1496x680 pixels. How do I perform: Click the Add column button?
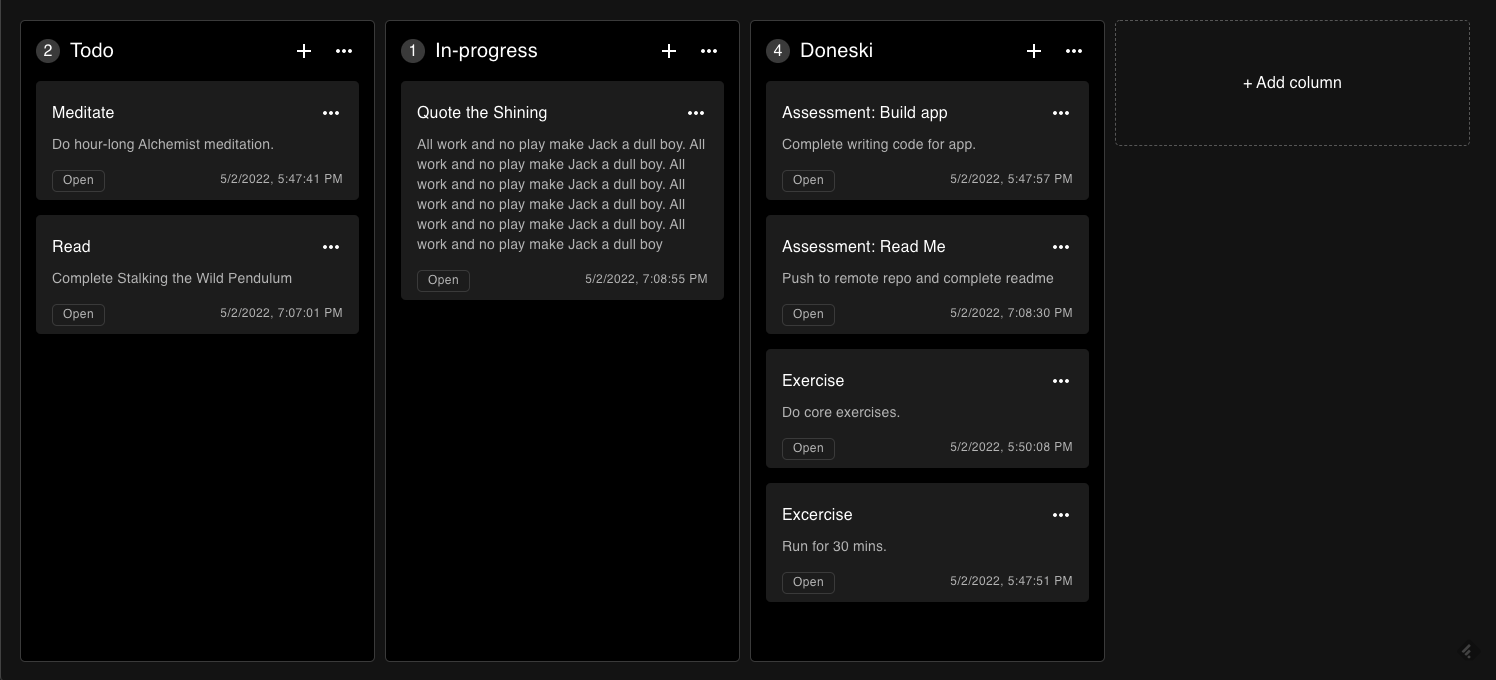click(x=1292, y=82)
